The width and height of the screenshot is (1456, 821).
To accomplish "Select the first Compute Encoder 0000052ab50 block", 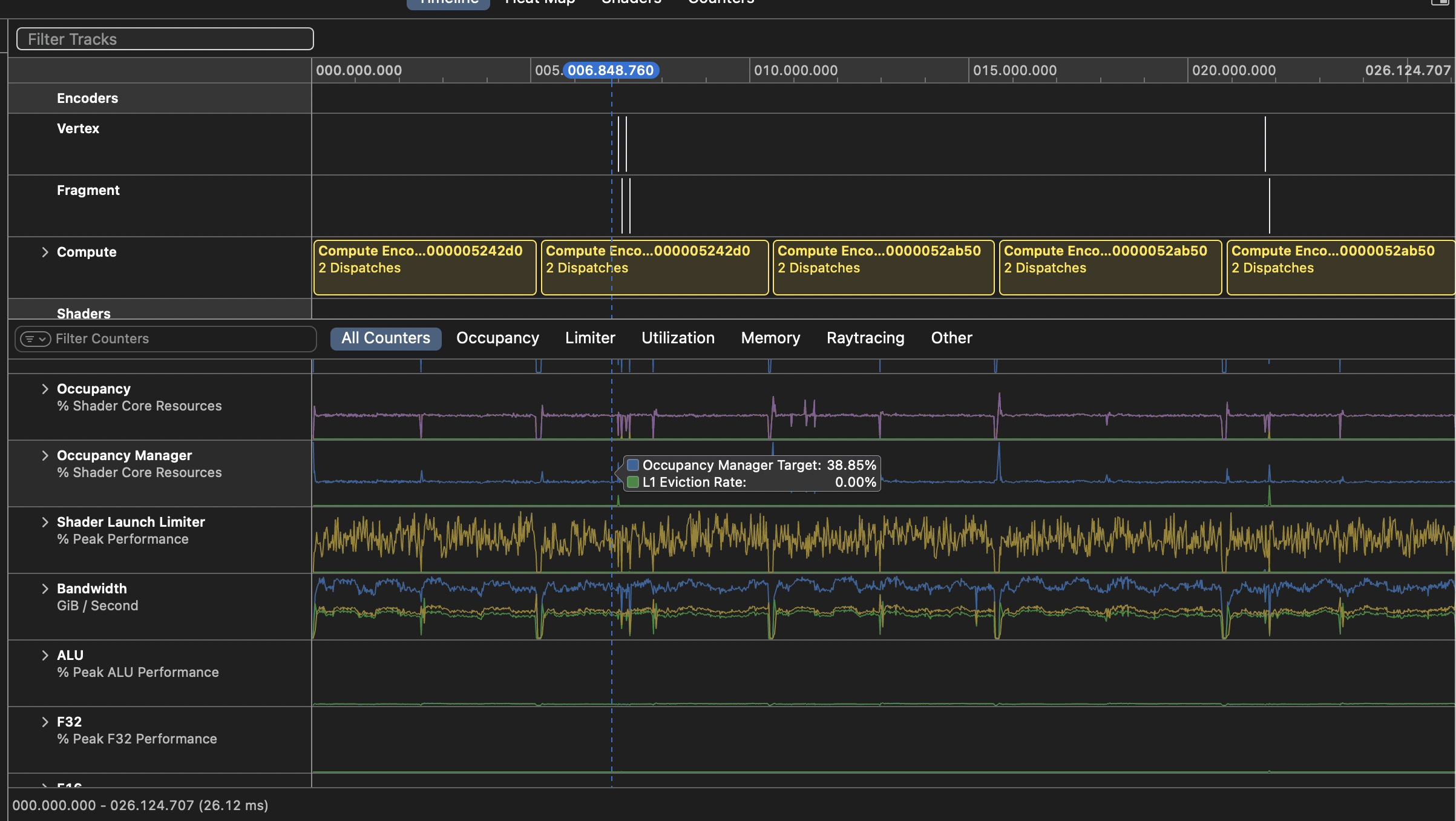I will [884, 268].
